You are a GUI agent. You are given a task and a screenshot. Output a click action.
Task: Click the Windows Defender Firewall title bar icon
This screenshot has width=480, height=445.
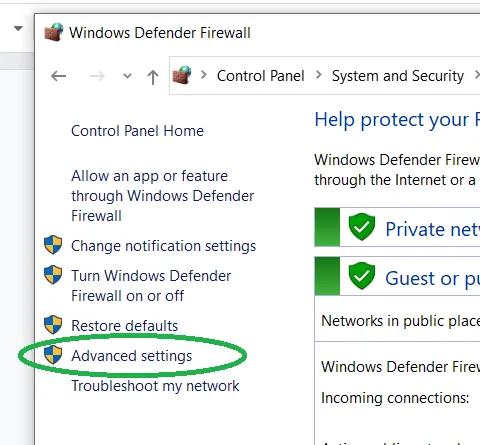(x=54, y=32)
